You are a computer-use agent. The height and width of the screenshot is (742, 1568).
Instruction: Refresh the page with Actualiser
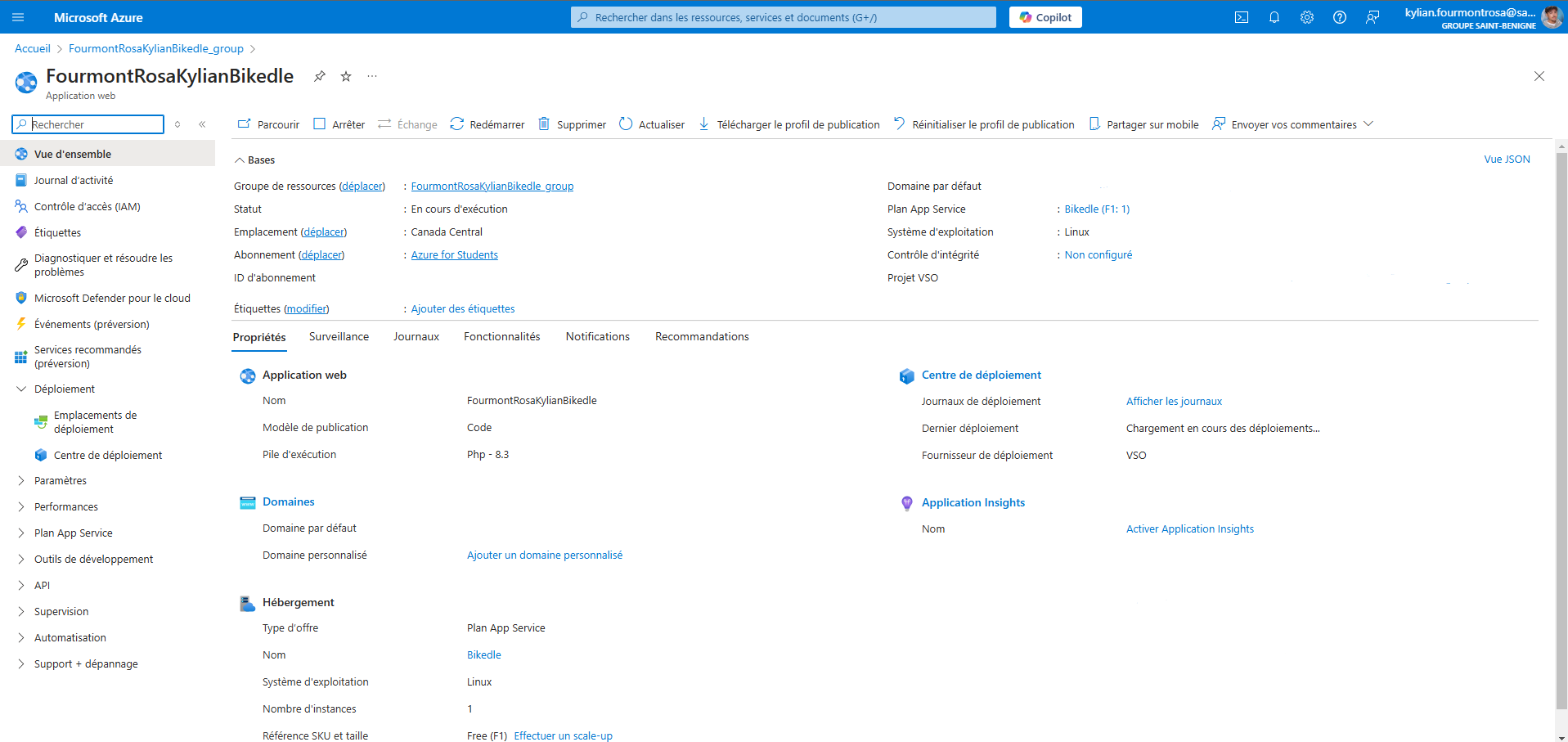(652, 124)
